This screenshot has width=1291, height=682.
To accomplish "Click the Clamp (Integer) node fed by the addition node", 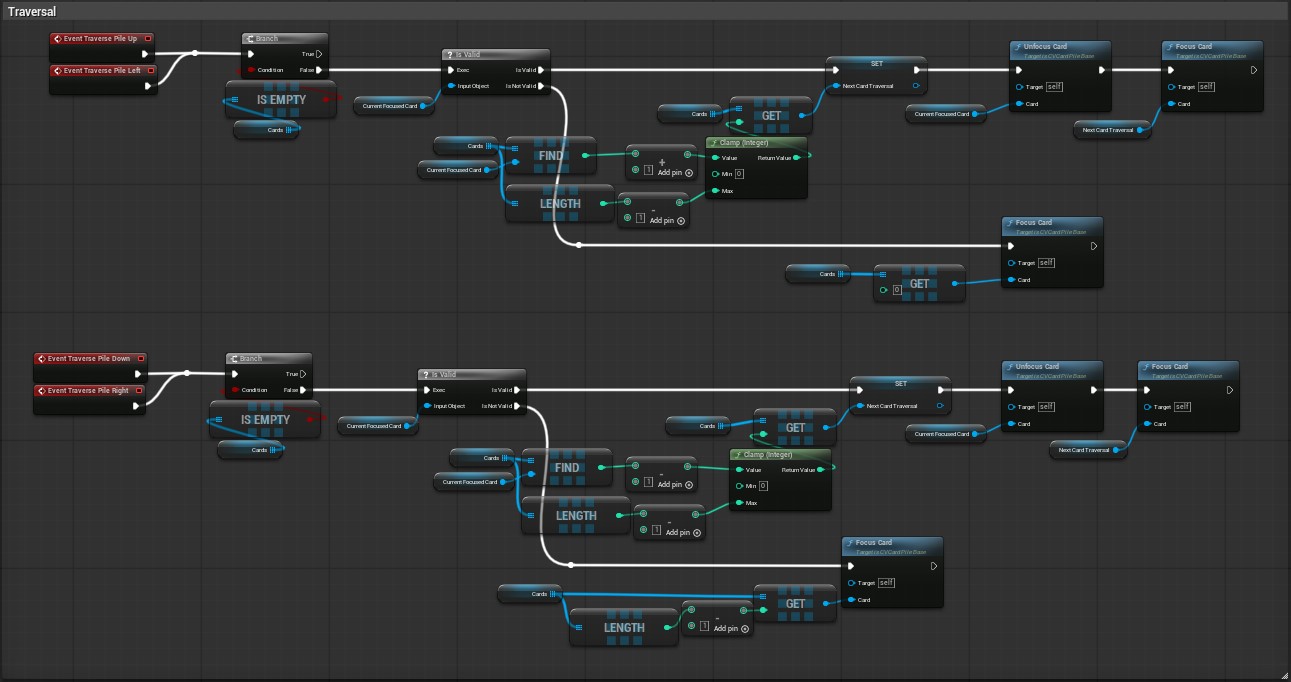I will pyautogui.click(x=756, y=167).
